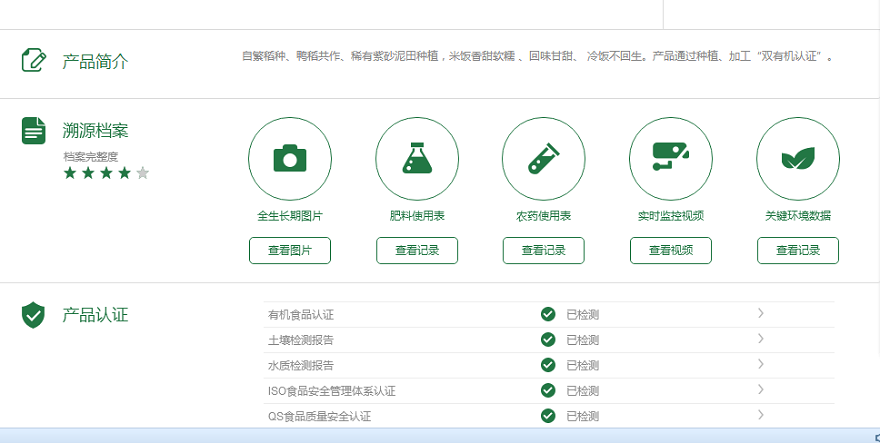The height and width of the screenshot is (443, 880).
Task: Click the test tube pesticide usage icon
Action: pyautogui.click(x=544, y=159)
